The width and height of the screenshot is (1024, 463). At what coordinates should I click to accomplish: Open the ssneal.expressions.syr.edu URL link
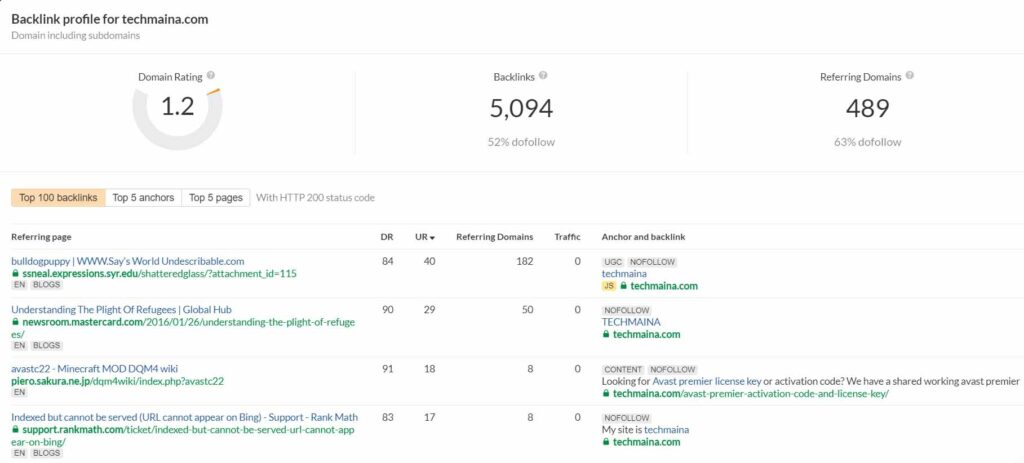pos(159,274)
